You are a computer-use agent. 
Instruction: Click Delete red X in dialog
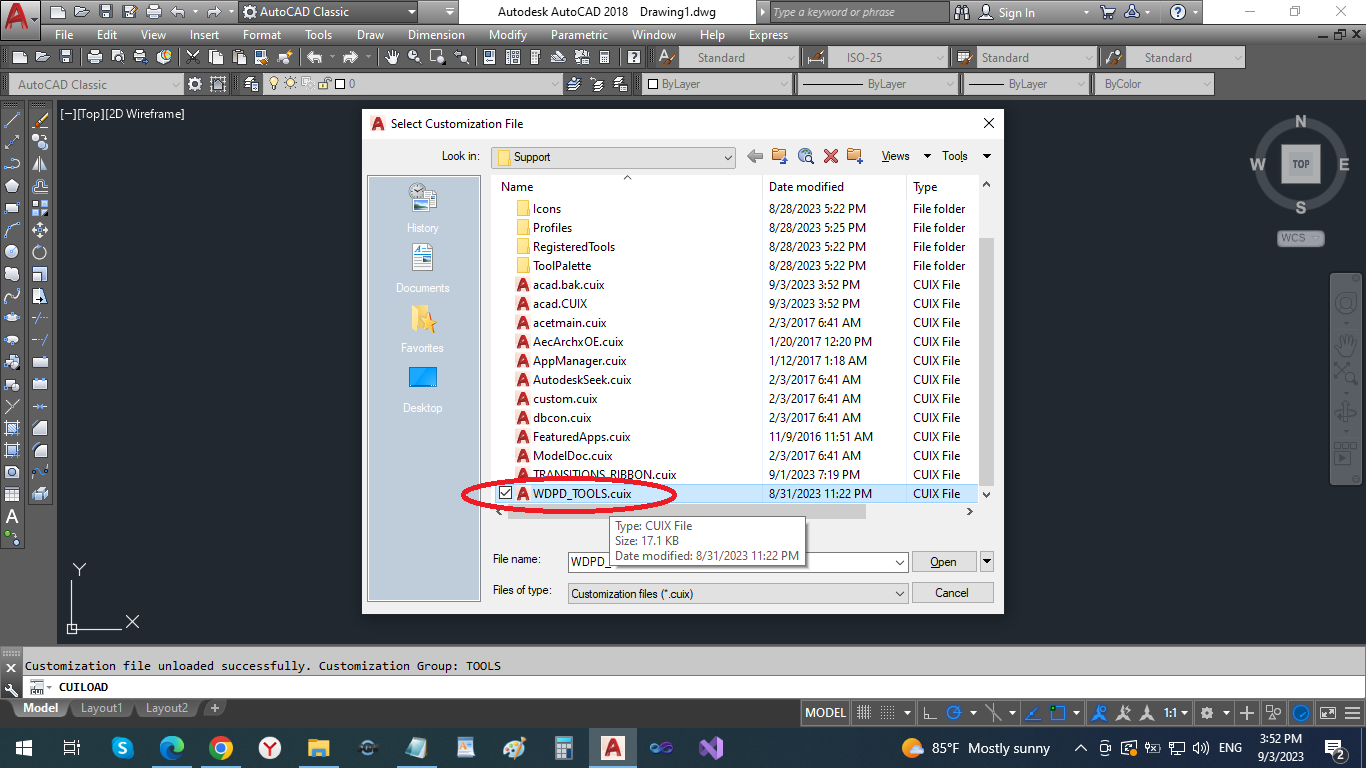[x=830, y=156]
